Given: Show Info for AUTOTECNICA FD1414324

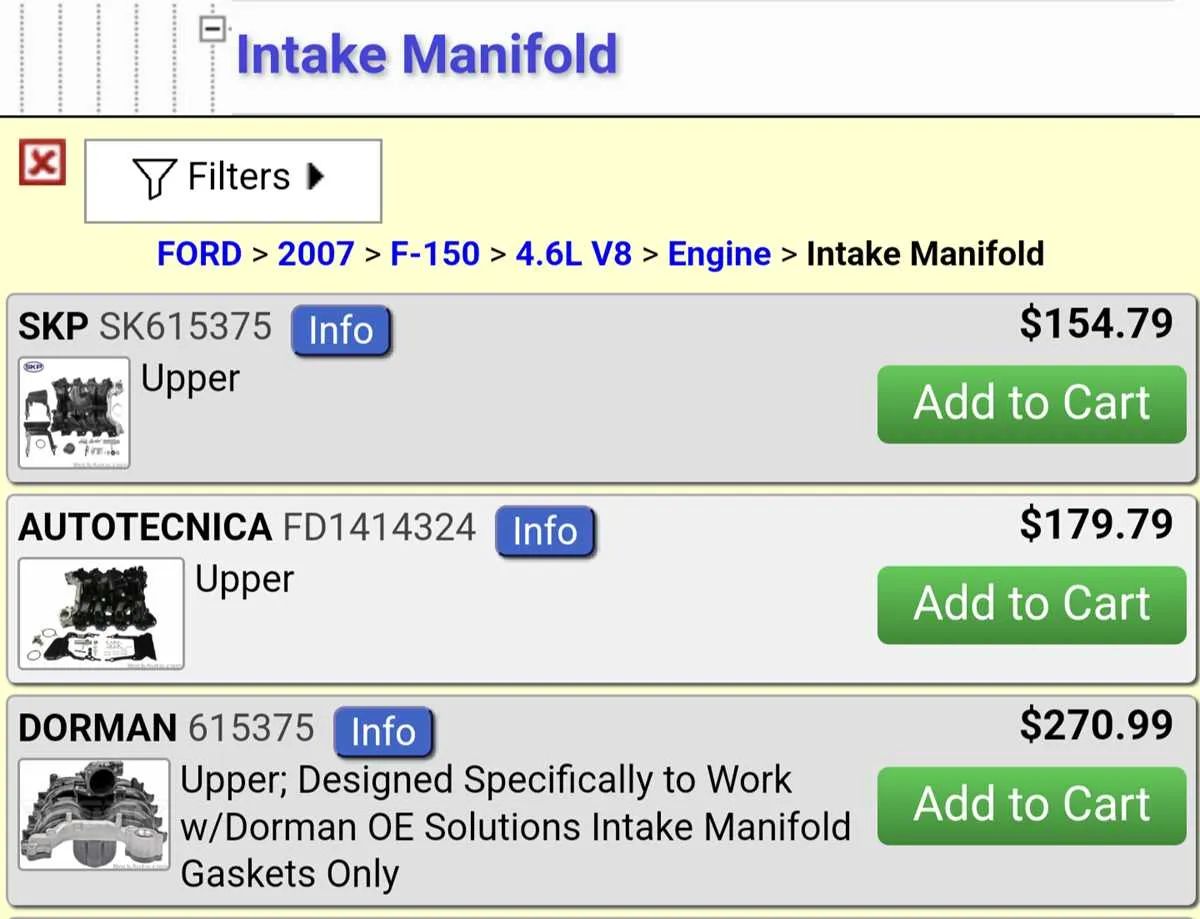Looking at the screenshot, I should pyautogui.click(x=545, y=532).
